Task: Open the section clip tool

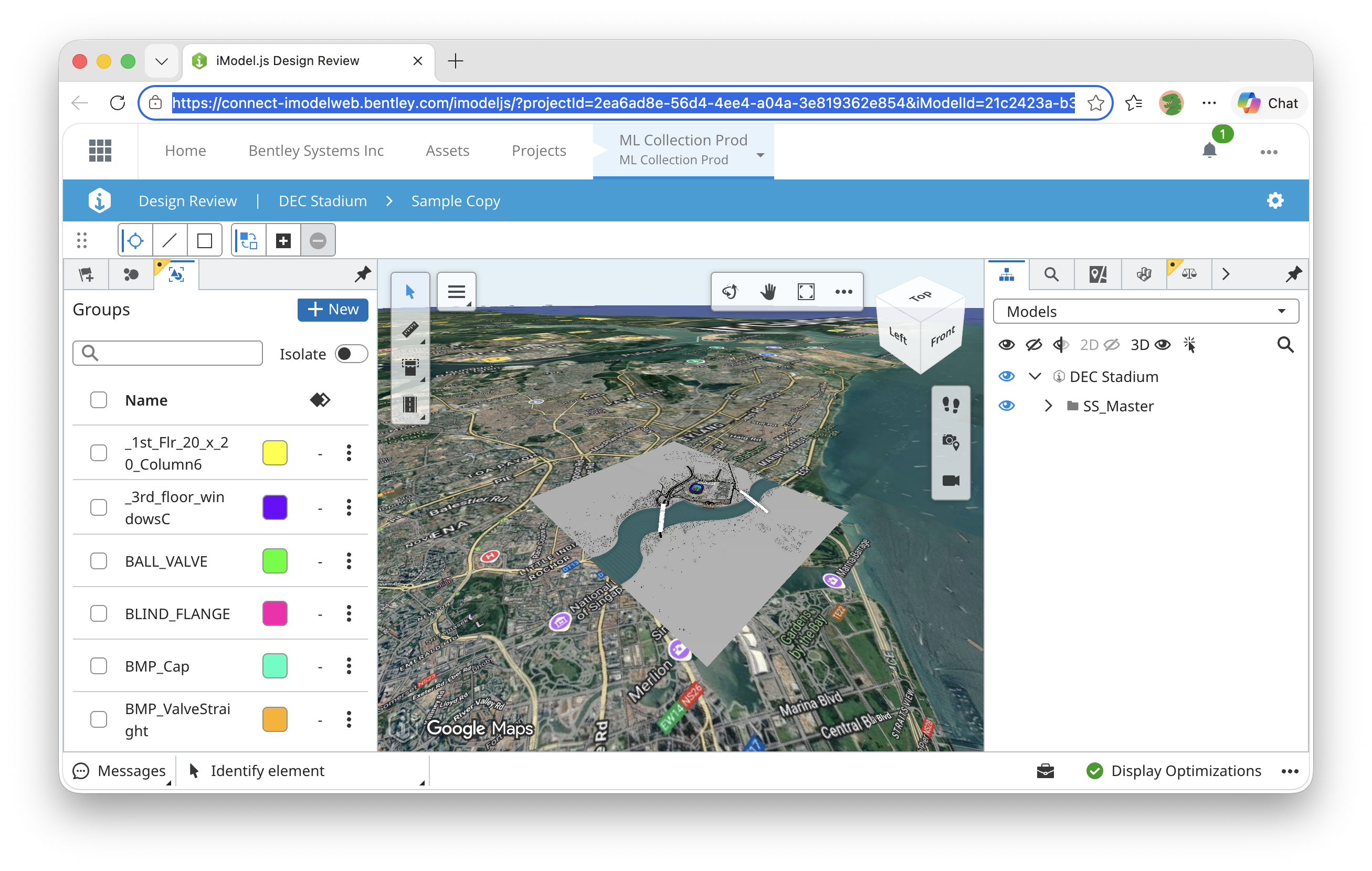Action: (410, 367)
